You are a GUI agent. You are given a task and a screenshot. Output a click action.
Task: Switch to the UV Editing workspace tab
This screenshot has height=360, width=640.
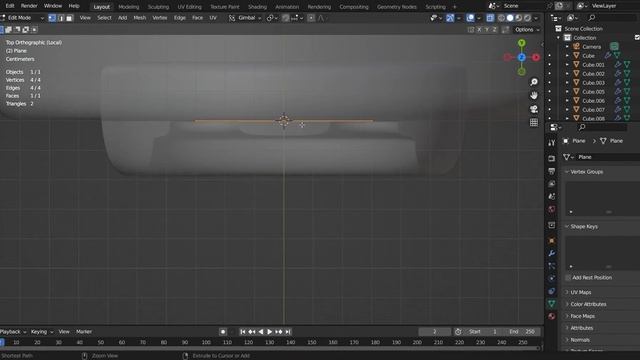pos(189,7)
